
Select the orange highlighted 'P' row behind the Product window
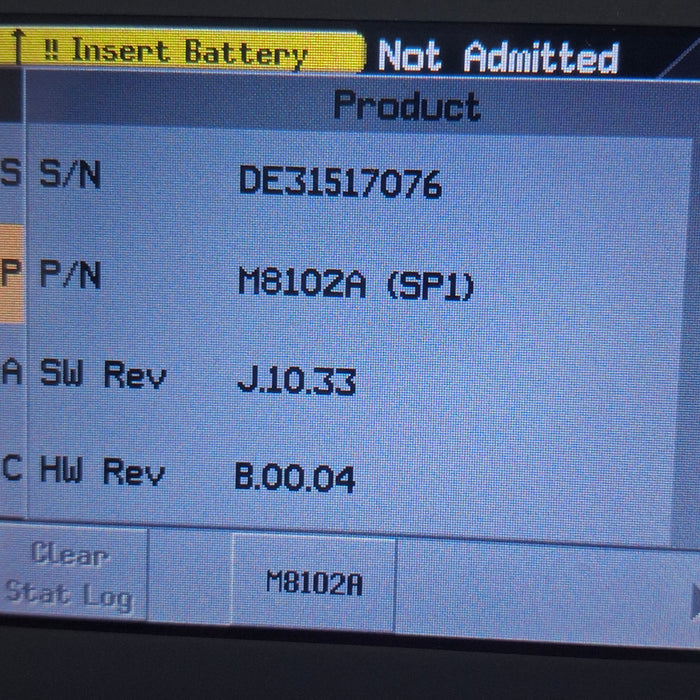12,273
